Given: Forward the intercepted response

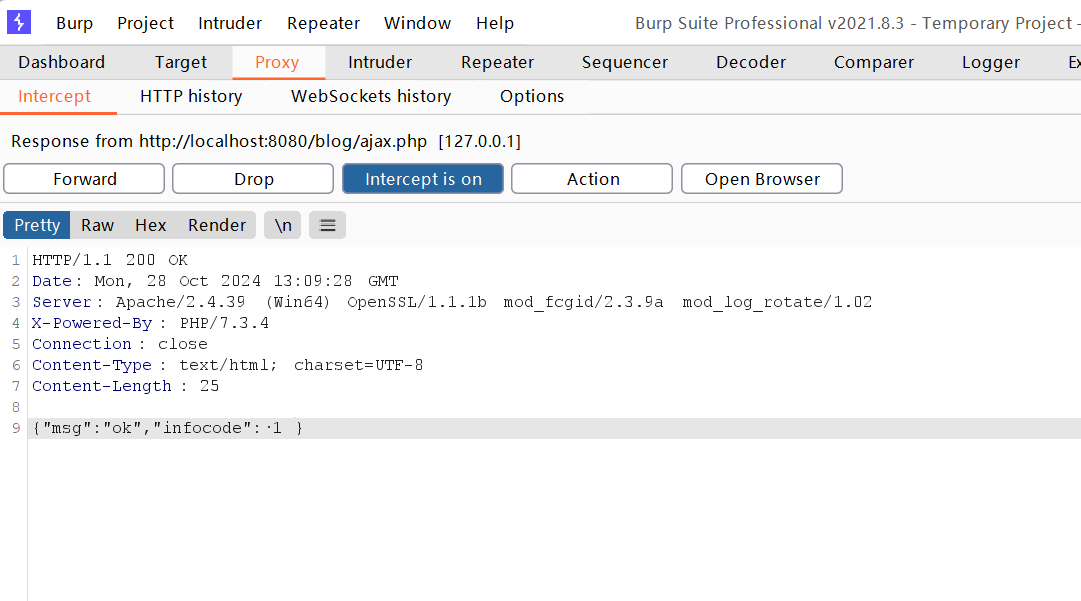Looking at the screenshot, I should [x=84, y=179].
